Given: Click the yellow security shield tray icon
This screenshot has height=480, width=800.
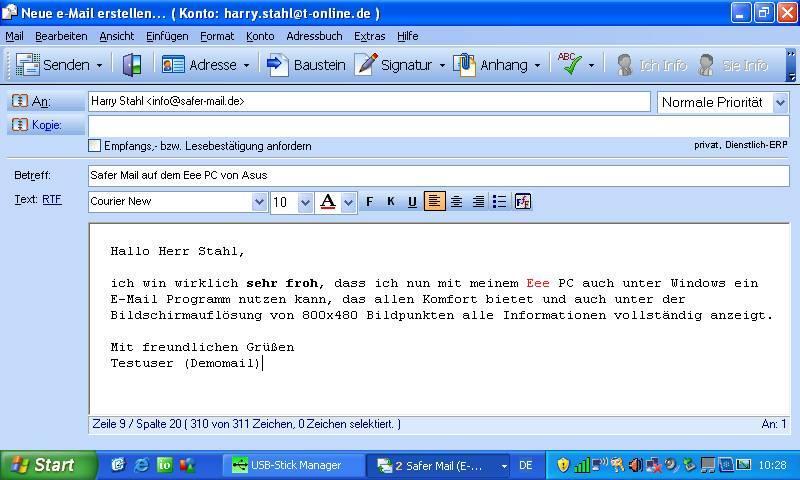Looking at the screenshot, I should (x=562, y=465).
